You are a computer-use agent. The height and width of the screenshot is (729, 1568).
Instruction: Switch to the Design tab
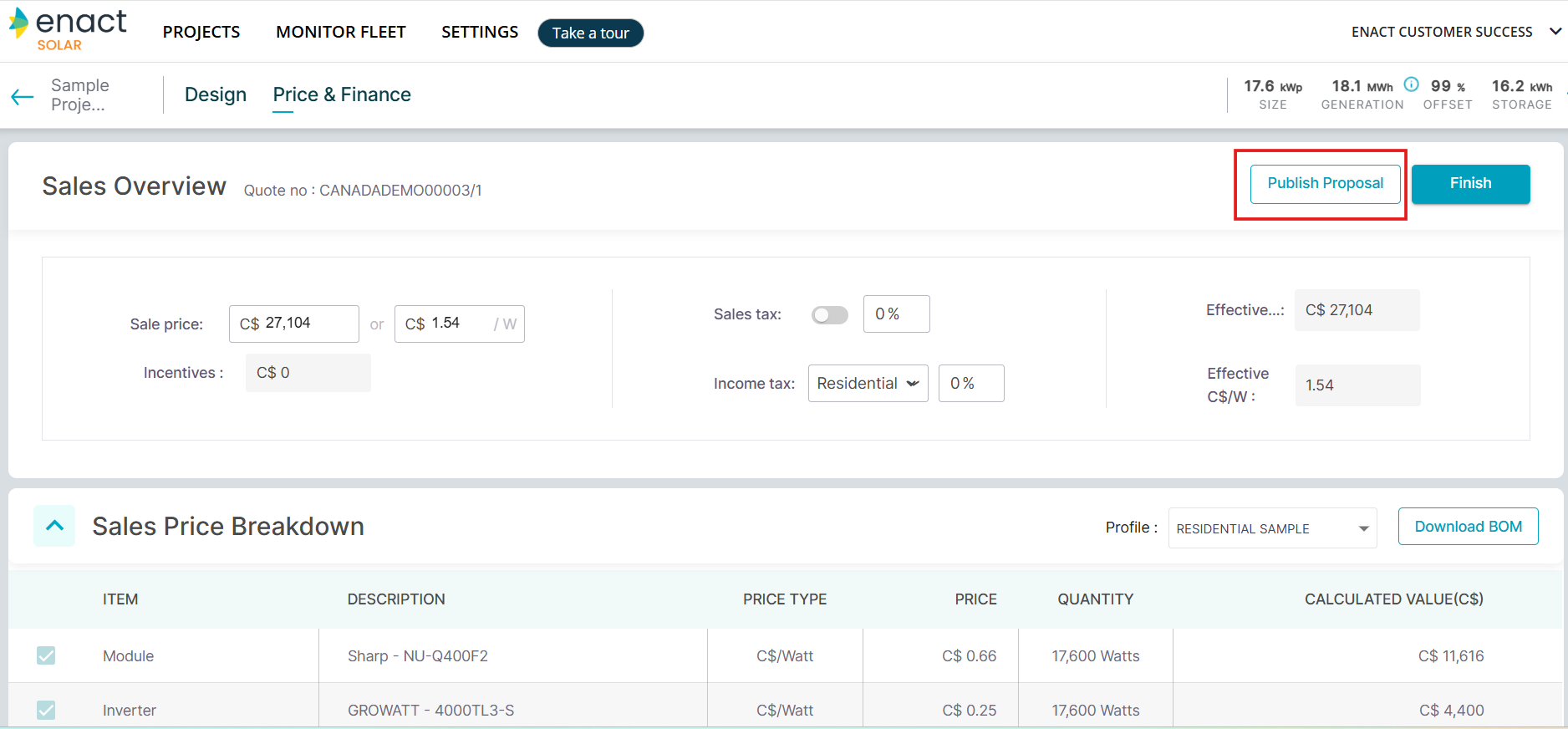(x=216, y=94)
